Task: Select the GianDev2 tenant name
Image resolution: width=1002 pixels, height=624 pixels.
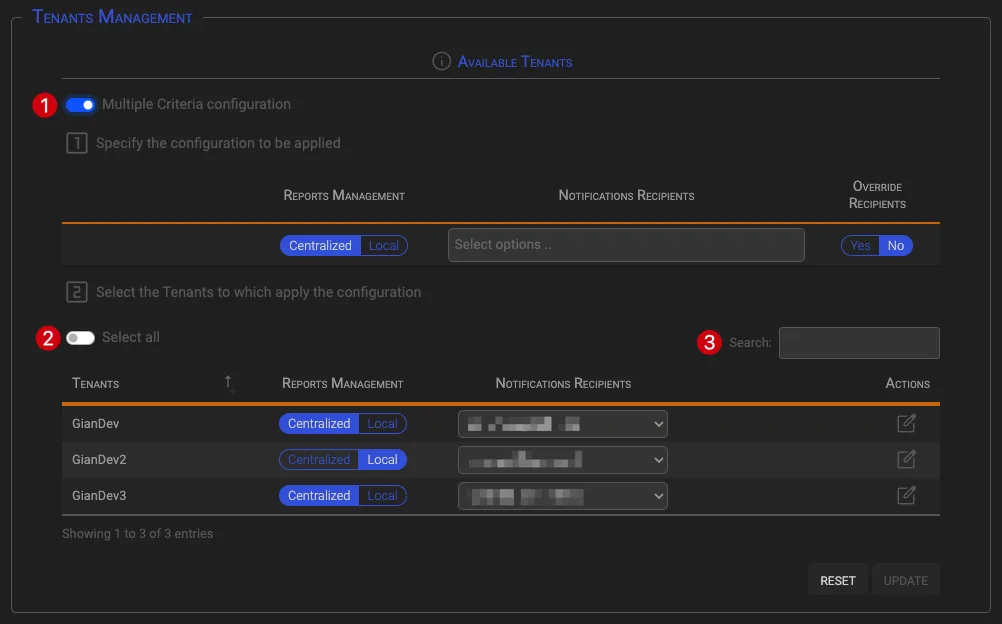Action: click(x=99, y=460)
